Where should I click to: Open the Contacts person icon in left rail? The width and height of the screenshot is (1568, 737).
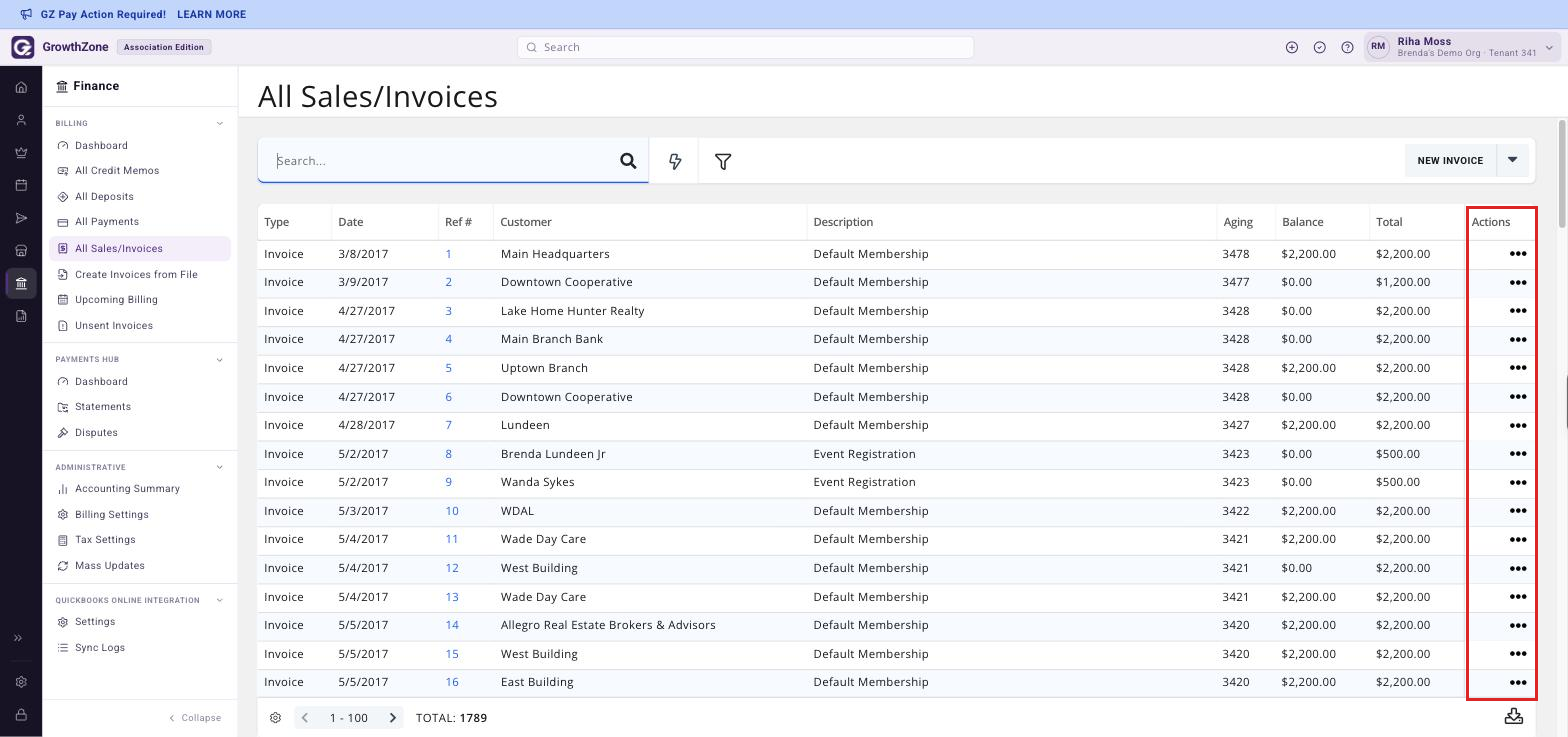[21, 120]
